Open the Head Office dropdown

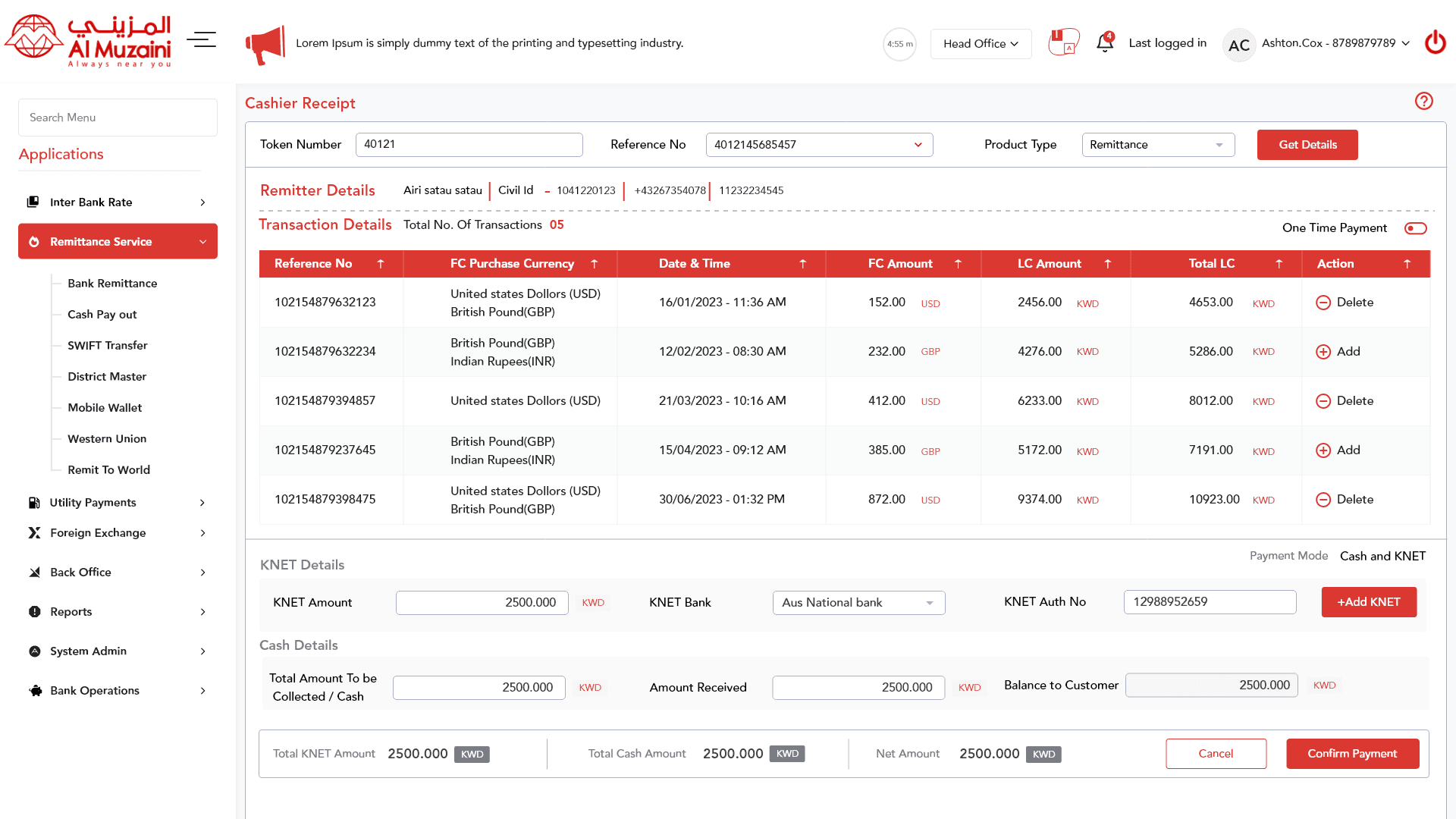981,43
